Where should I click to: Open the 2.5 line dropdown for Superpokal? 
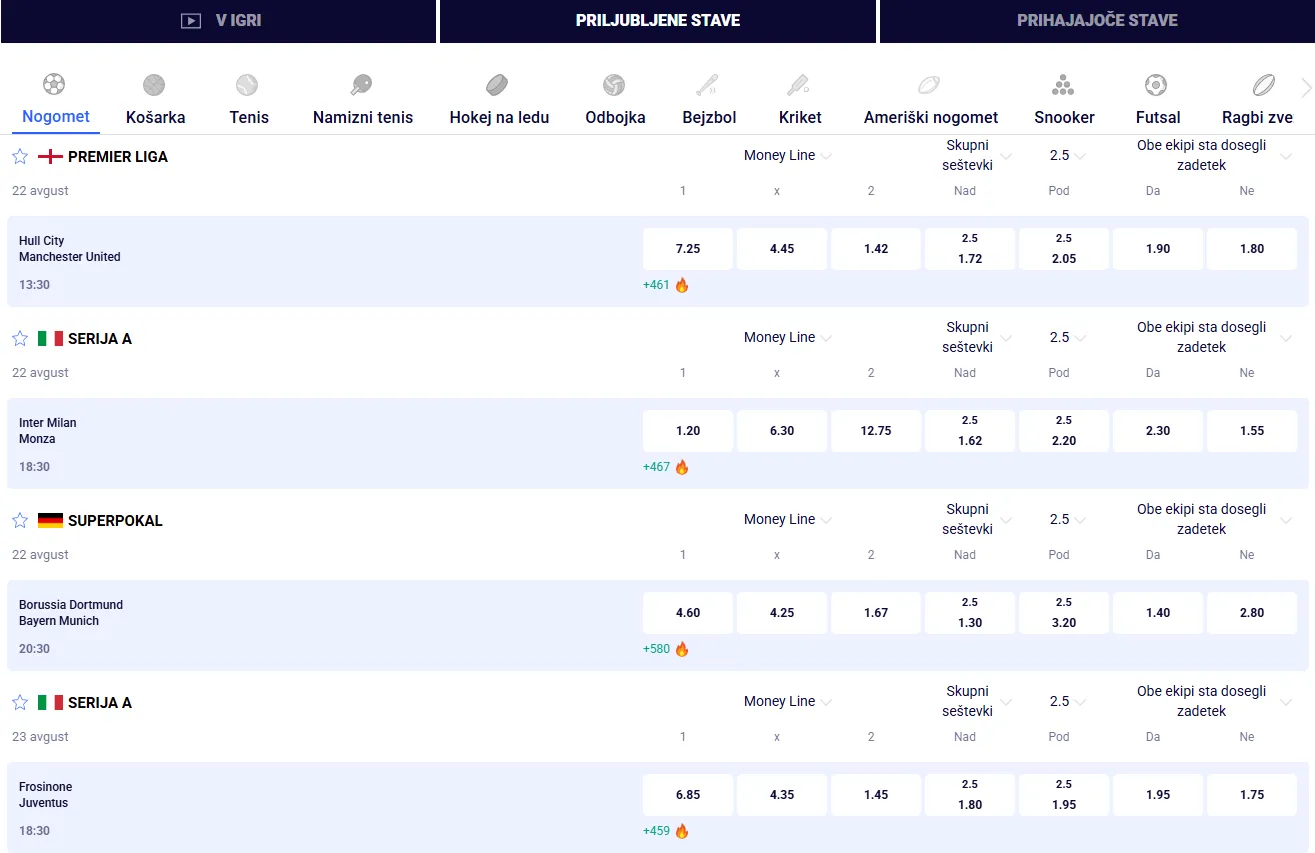[x=1068, y=519]
